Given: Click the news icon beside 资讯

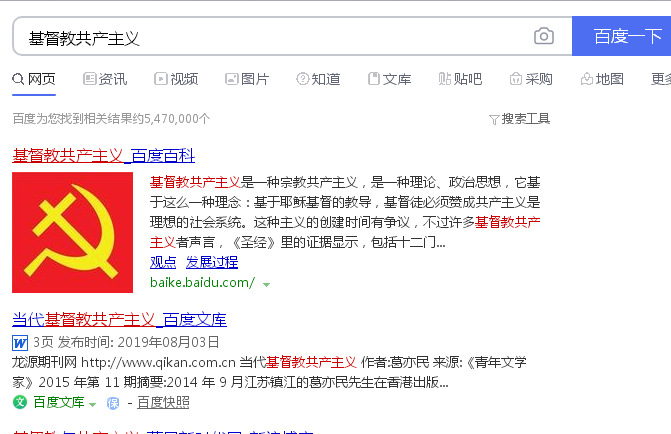Looking at the screenshot, I should pos(89,79).
